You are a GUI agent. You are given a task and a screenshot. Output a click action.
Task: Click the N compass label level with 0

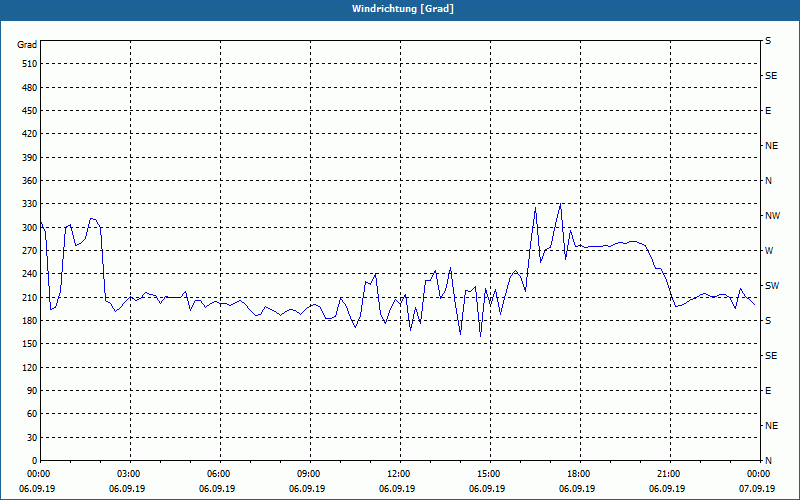click(x=768, y=461)
